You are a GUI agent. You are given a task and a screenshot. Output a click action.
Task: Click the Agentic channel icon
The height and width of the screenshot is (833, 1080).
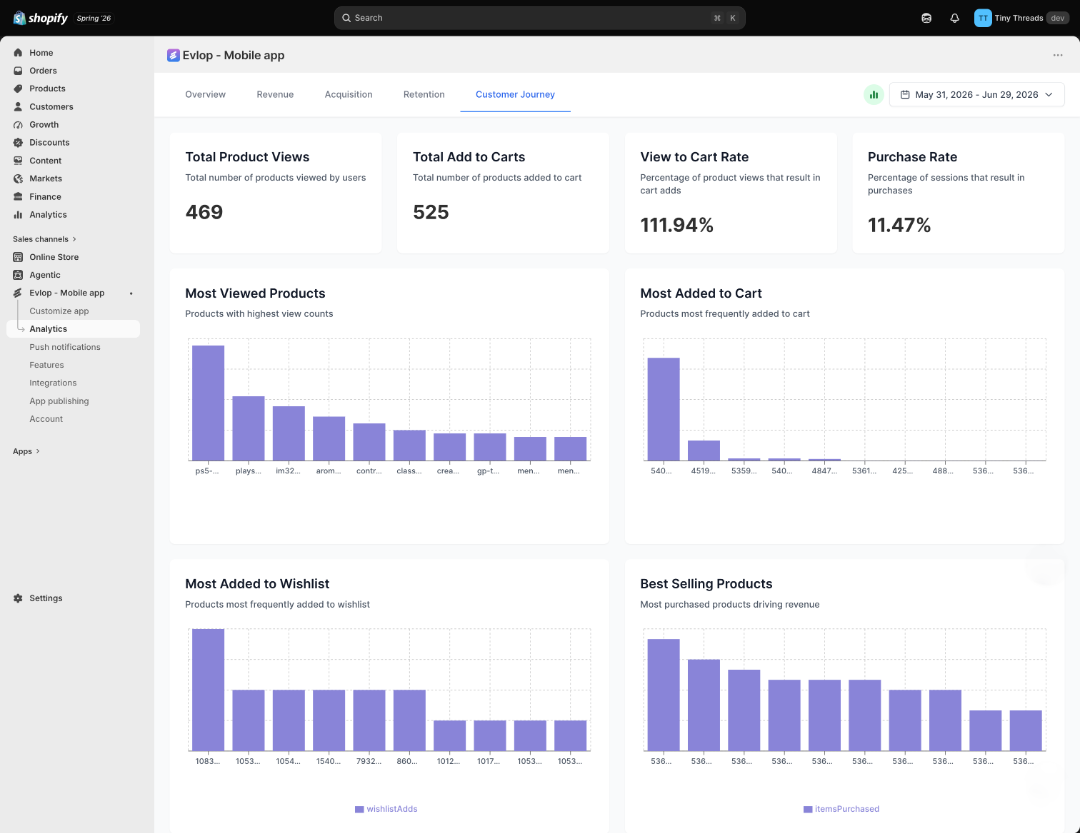tap(18, 275)
